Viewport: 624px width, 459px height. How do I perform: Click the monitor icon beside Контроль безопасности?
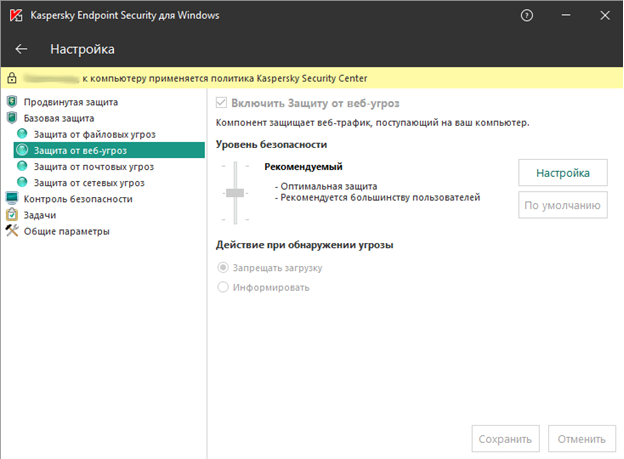12,199
